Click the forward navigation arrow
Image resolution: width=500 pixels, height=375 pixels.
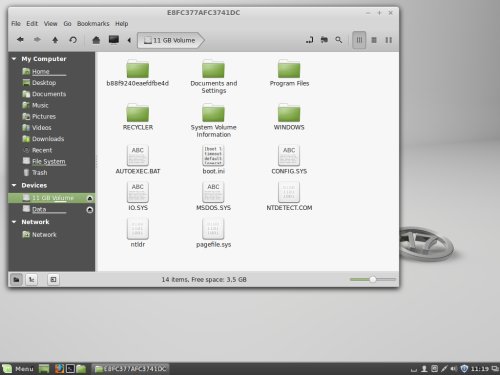click(x=37, y=40)
